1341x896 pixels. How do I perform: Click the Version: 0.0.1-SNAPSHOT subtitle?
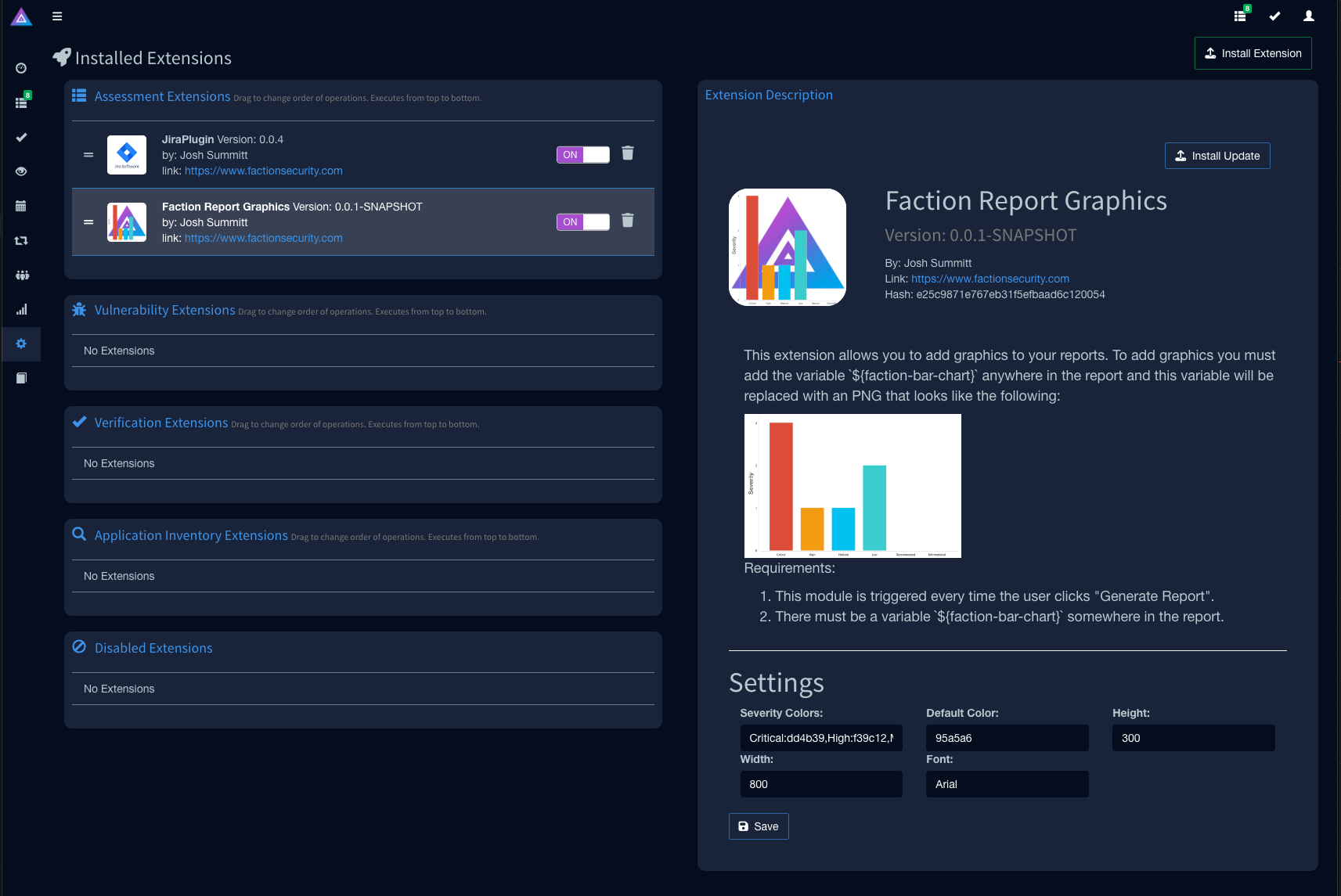[981, 236]
